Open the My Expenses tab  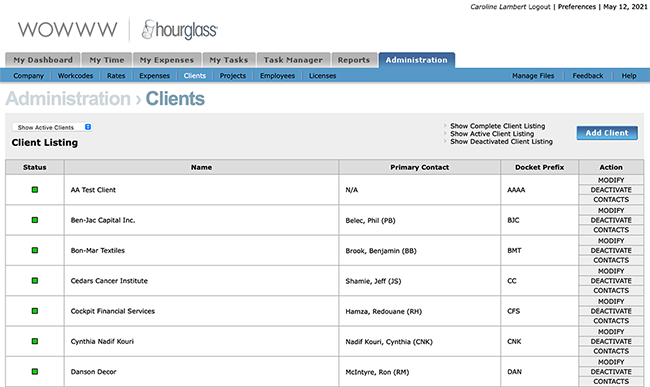coord(167,60)
